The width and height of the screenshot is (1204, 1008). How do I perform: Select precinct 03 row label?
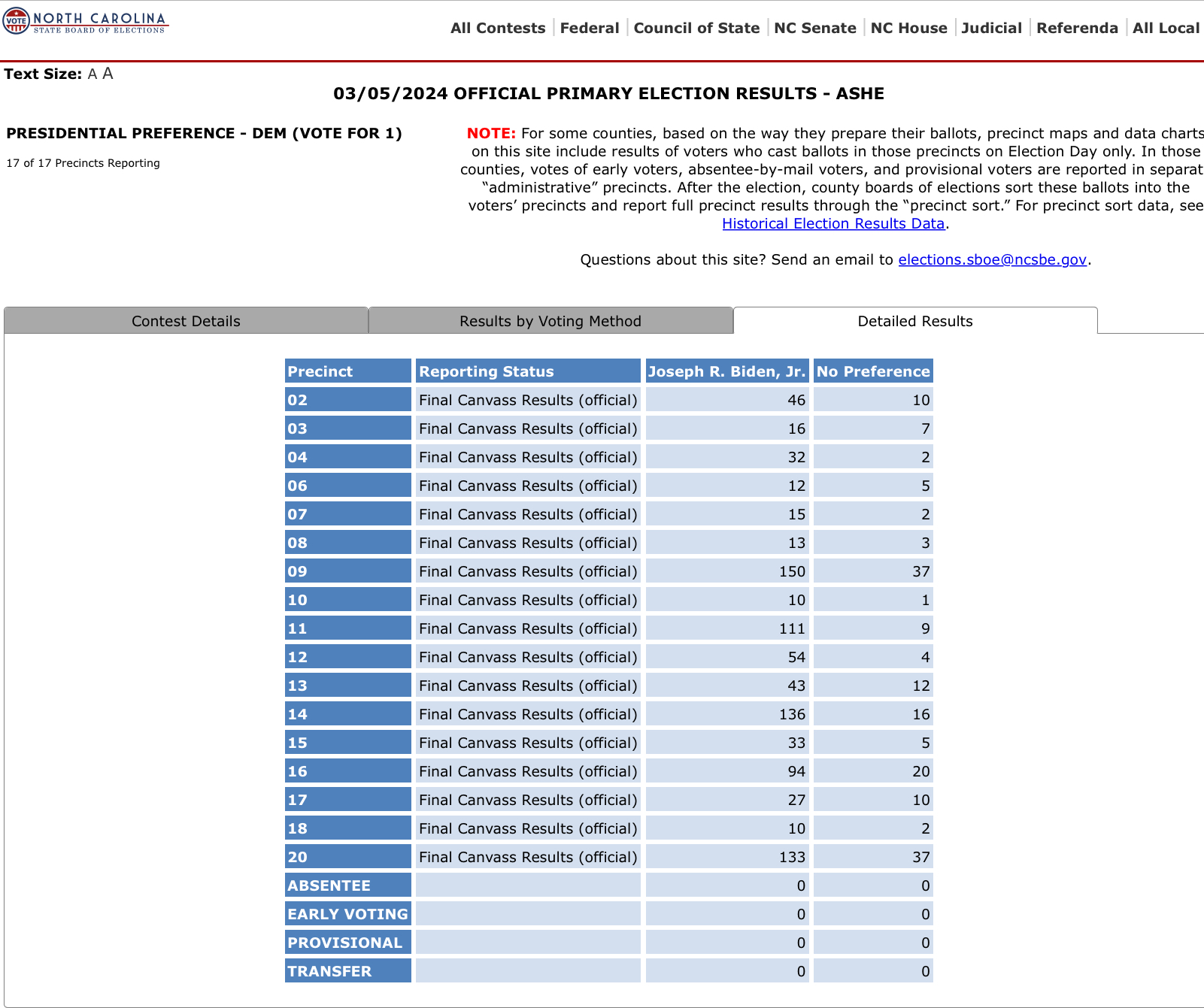348,428
